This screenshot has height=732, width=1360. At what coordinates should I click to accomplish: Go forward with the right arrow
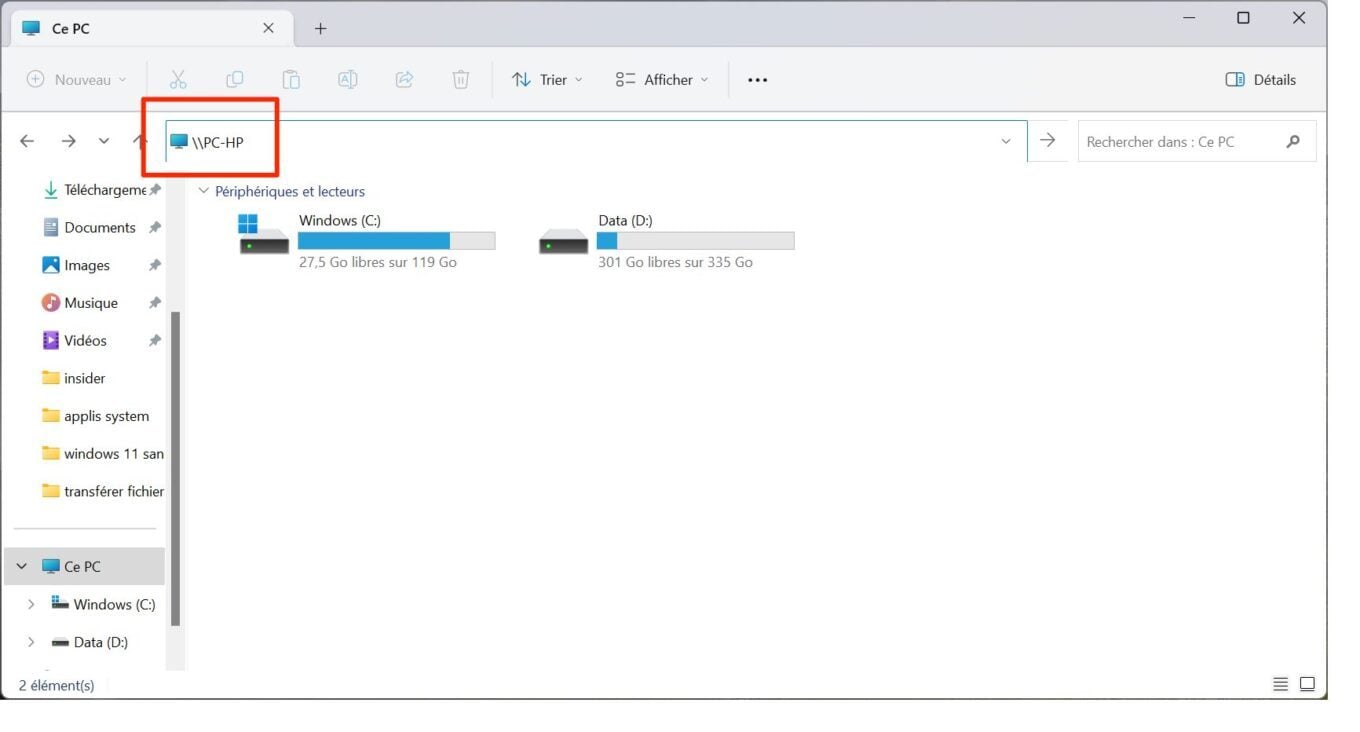click(68, 141)
